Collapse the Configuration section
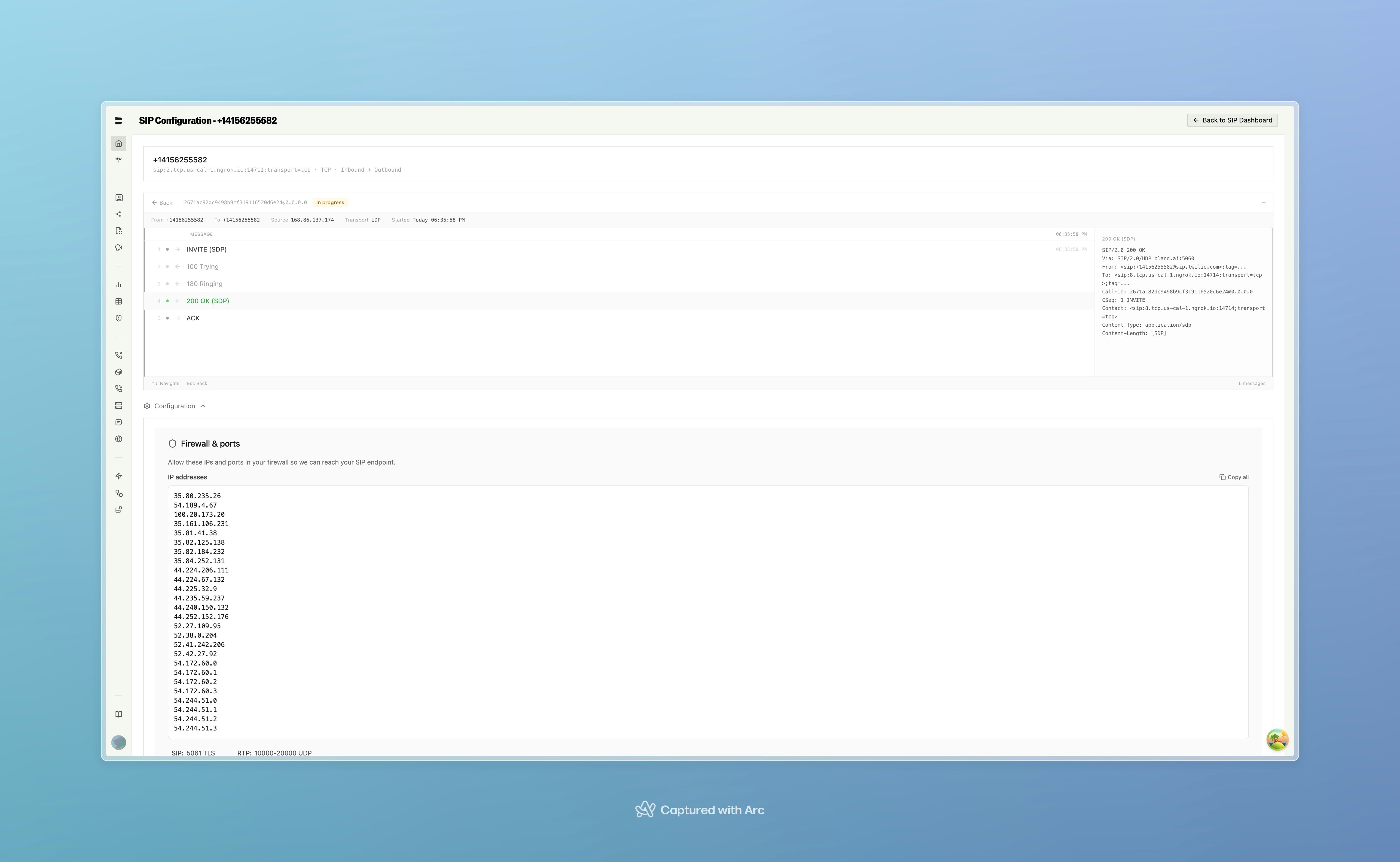 click(x=175, y=405)
